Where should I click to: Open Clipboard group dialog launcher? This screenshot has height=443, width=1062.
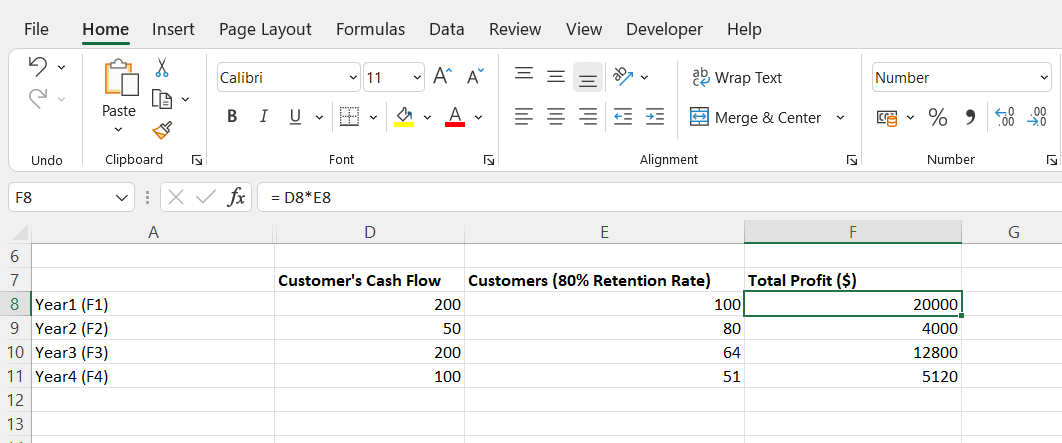point(196,160)
